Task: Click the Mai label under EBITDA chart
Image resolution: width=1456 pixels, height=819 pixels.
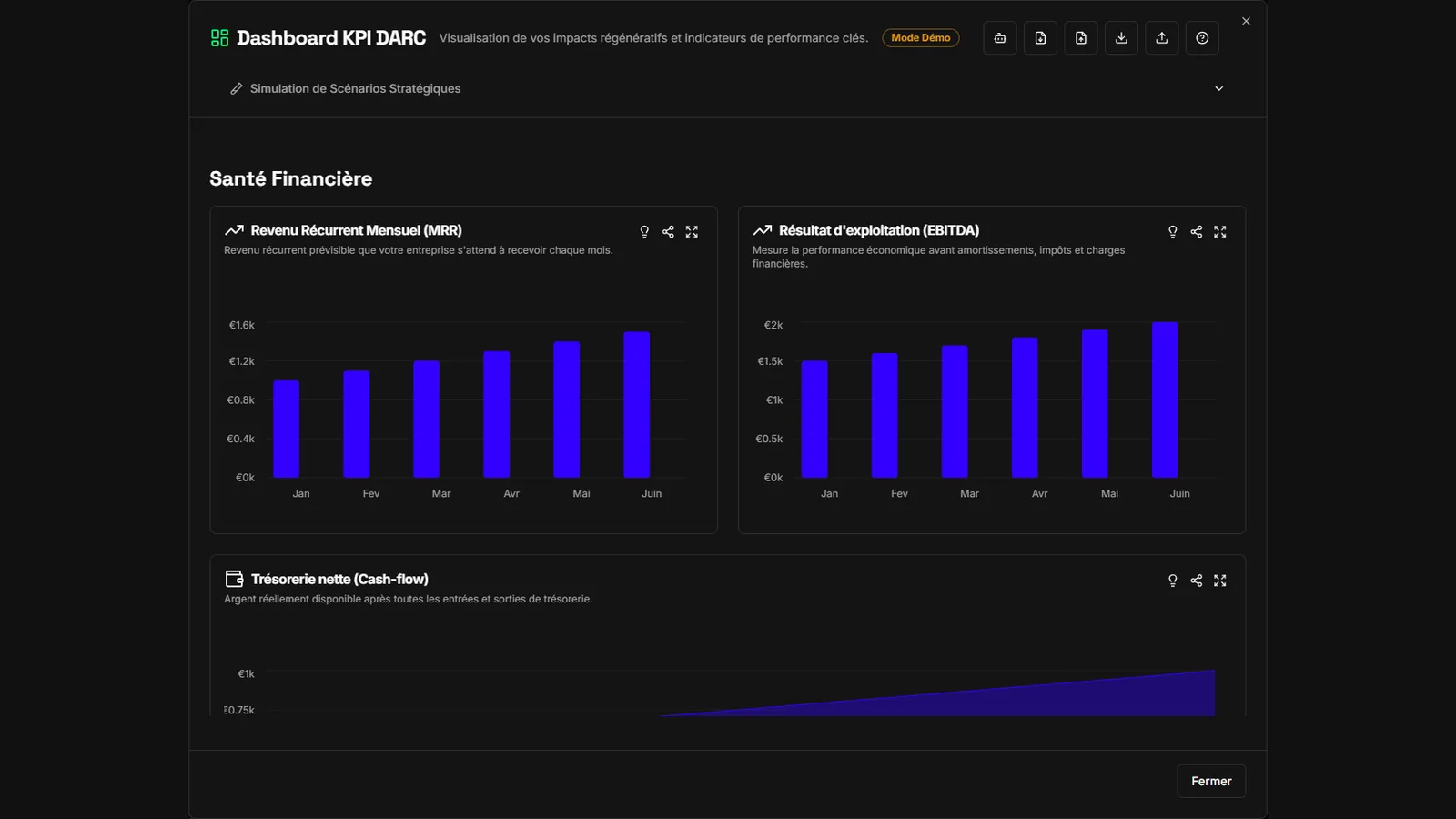Action: pos(1109,493)
